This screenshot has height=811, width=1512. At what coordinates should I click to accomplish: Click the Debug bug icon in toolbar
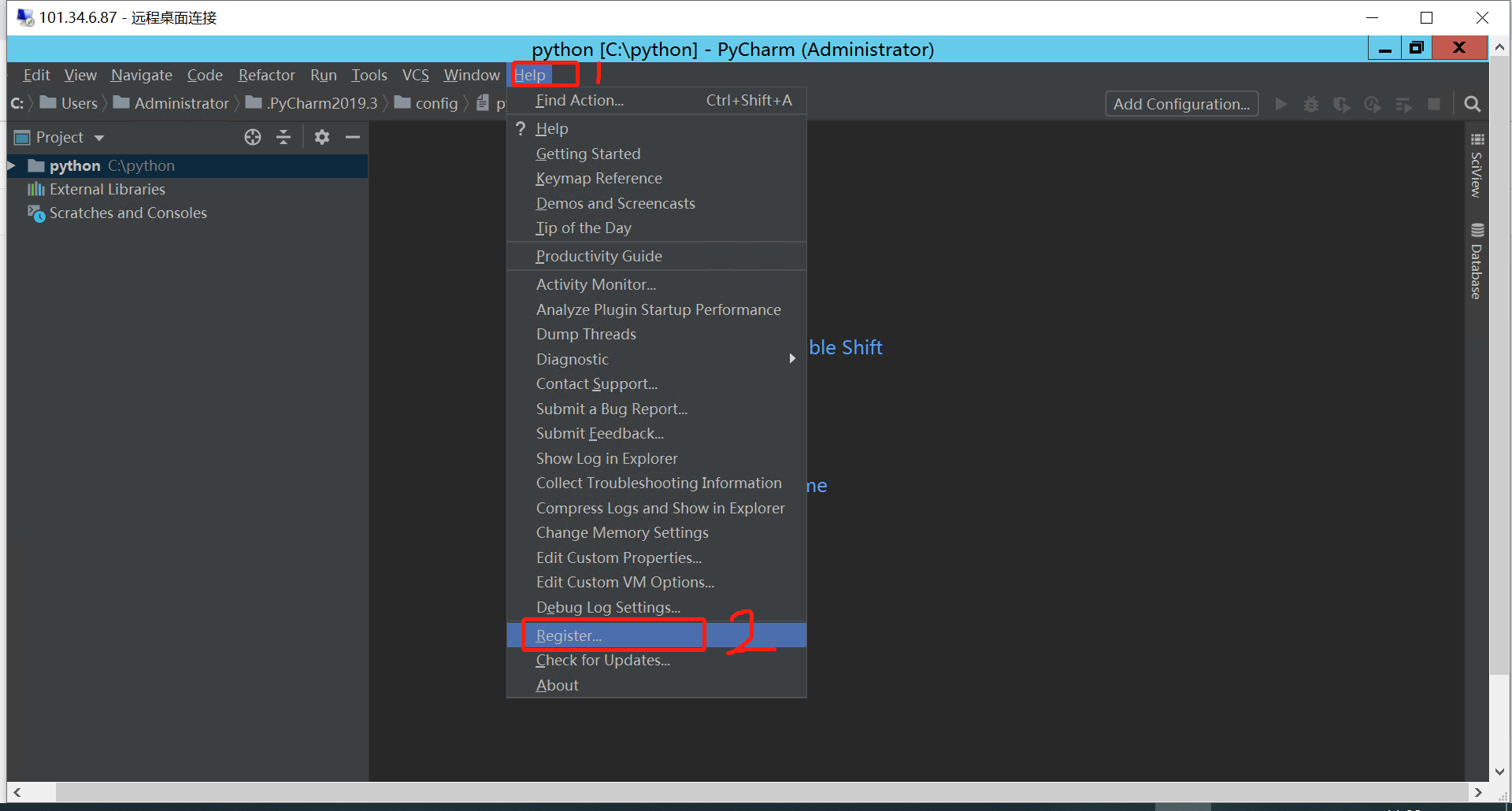coord(1311,104)
